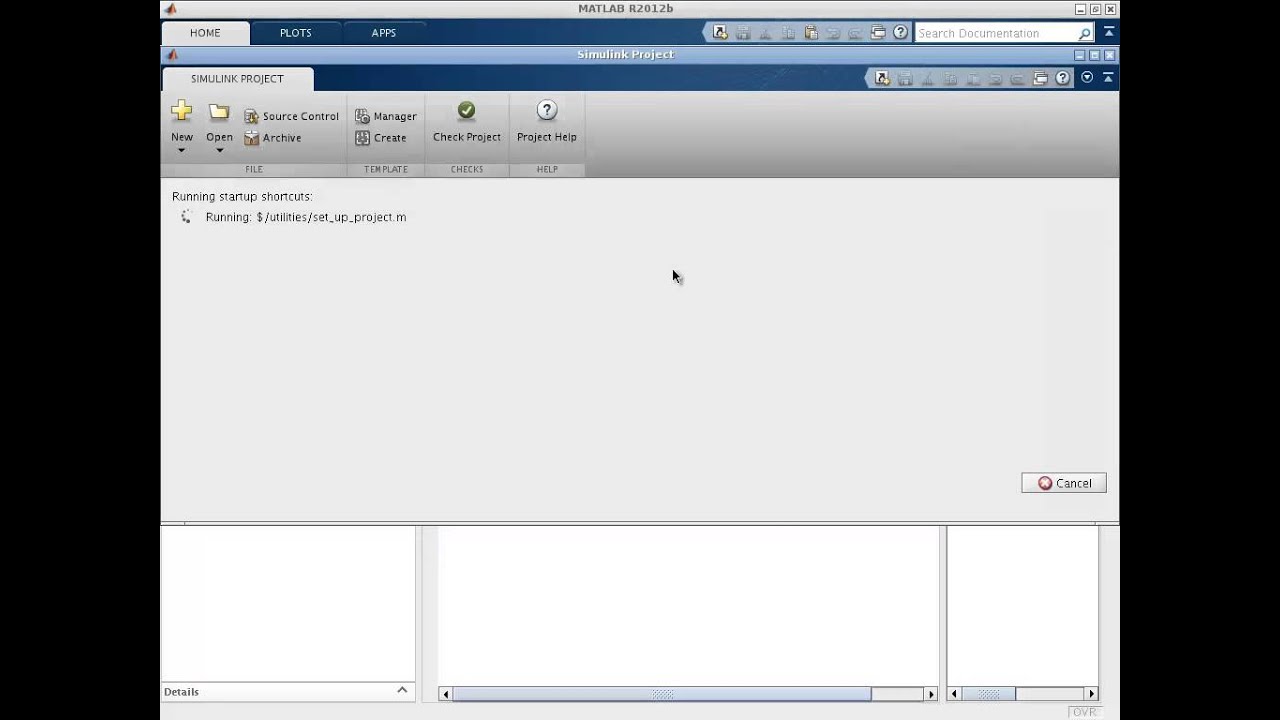Click Copy icon in MATLAB top toolbar
The height and width of the screenshot is (720, 1280).
point(788,33)
